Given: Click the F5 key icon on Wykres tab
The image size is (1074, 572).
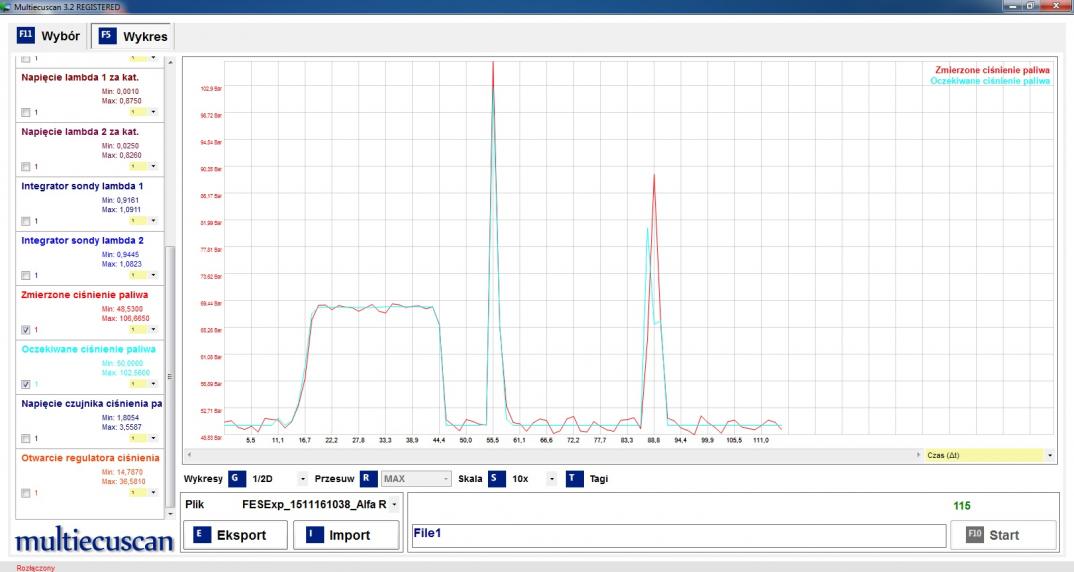Looking at the screenshot, I should pos(106,37).
